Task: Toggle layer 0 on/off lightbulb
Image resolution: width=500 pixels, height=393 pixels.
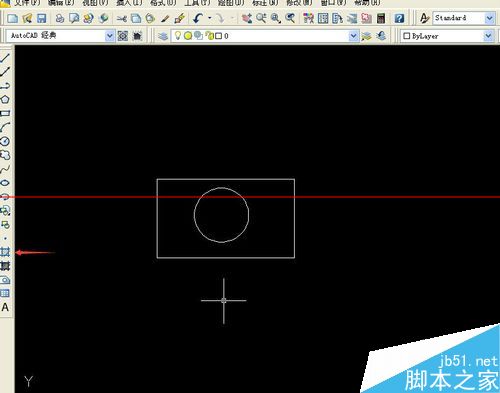Action: pos(178,35)
